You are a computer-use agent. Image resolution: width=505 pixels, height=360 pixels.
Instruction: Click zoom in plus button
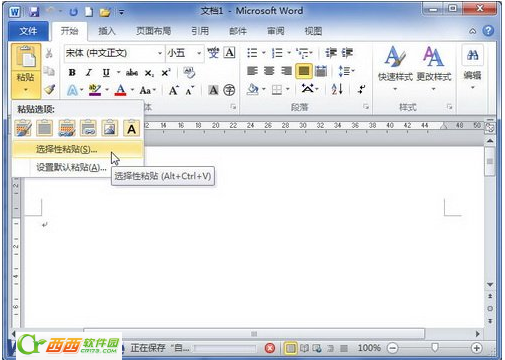tap(477, 348)
